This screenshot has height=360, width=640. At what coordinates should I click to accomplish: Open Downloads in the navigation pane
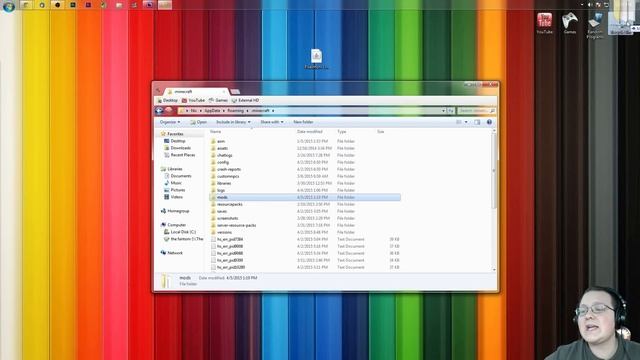[178, 148]
